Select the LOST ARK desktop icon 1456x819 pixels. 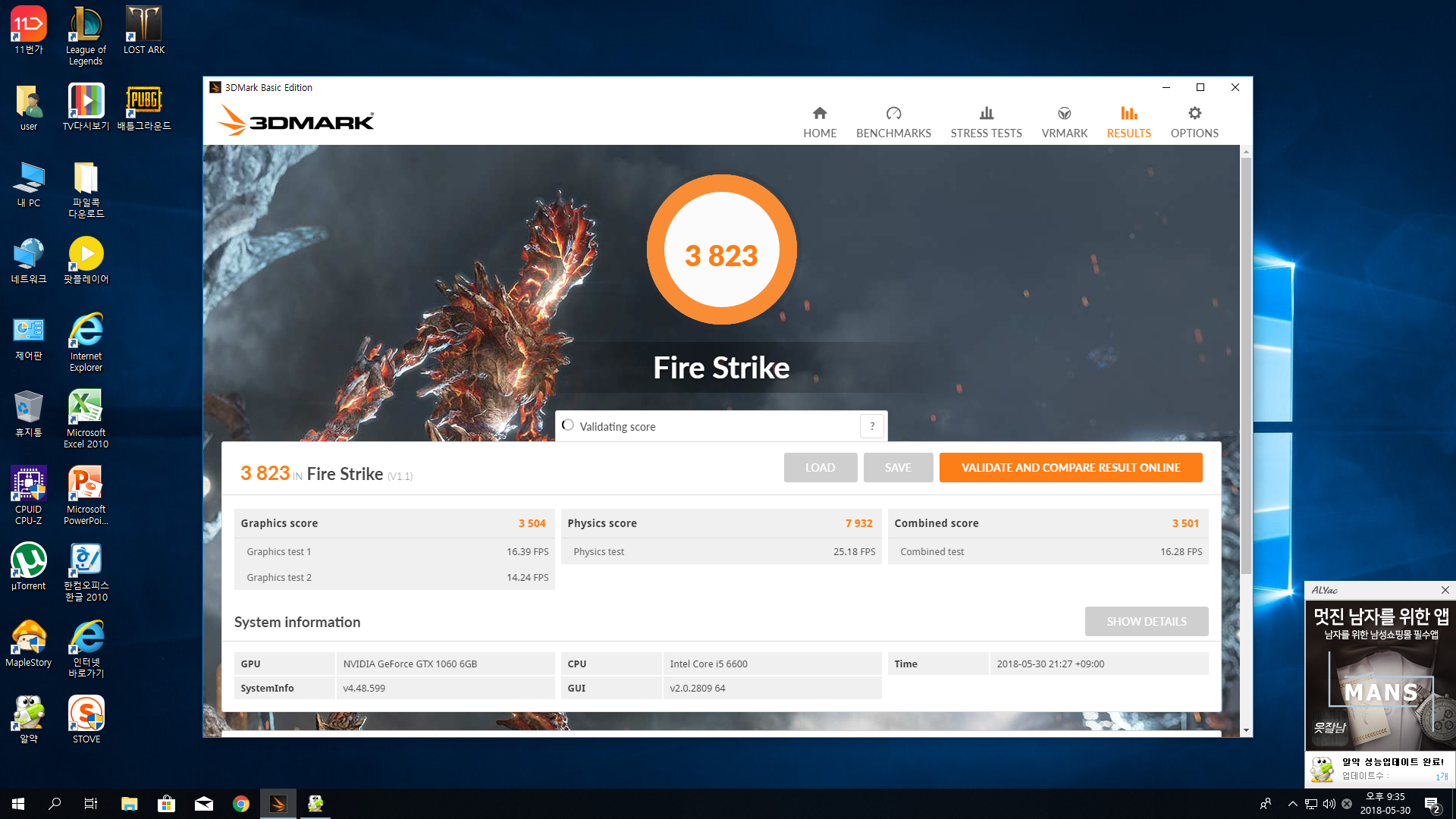pyautogui.click(x=144, y=31)
